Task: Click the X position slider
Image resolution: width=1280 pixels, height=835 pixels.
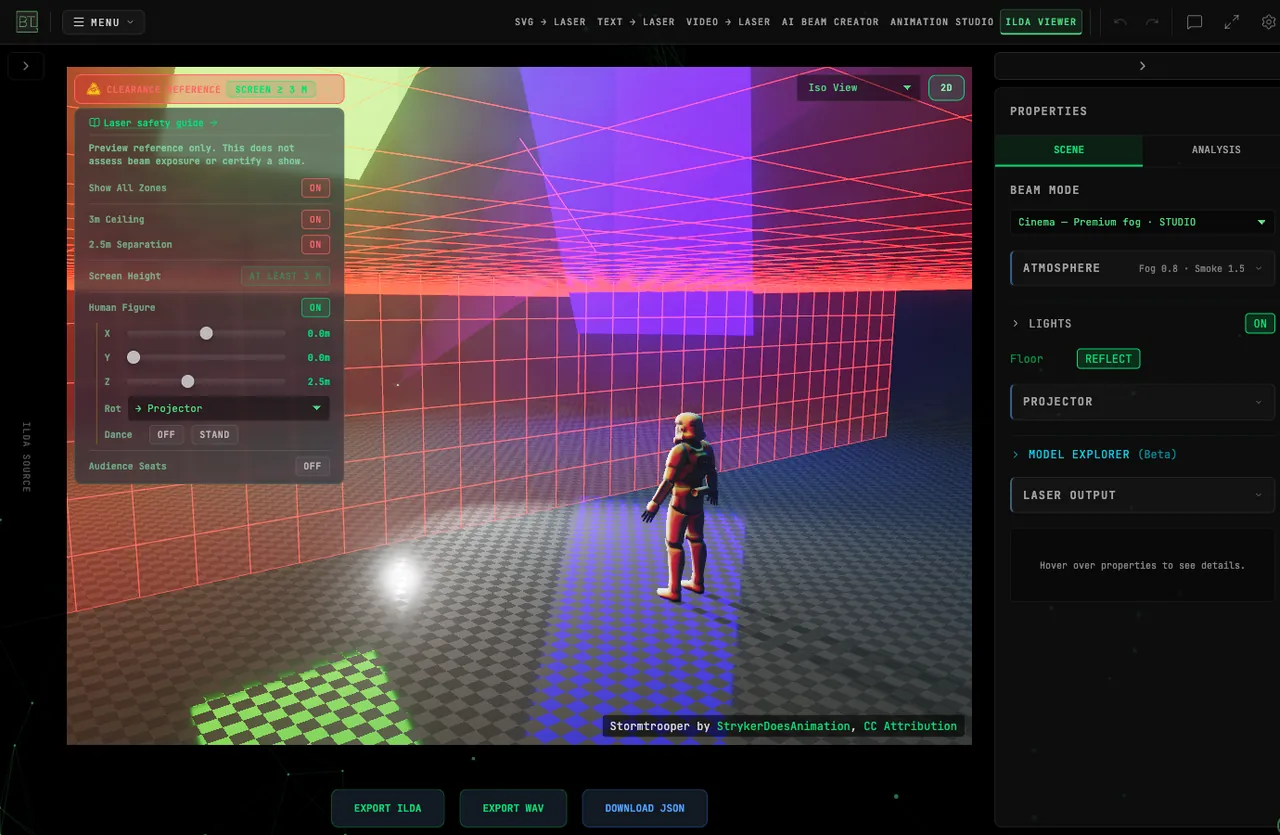Action: pos(206,333)
